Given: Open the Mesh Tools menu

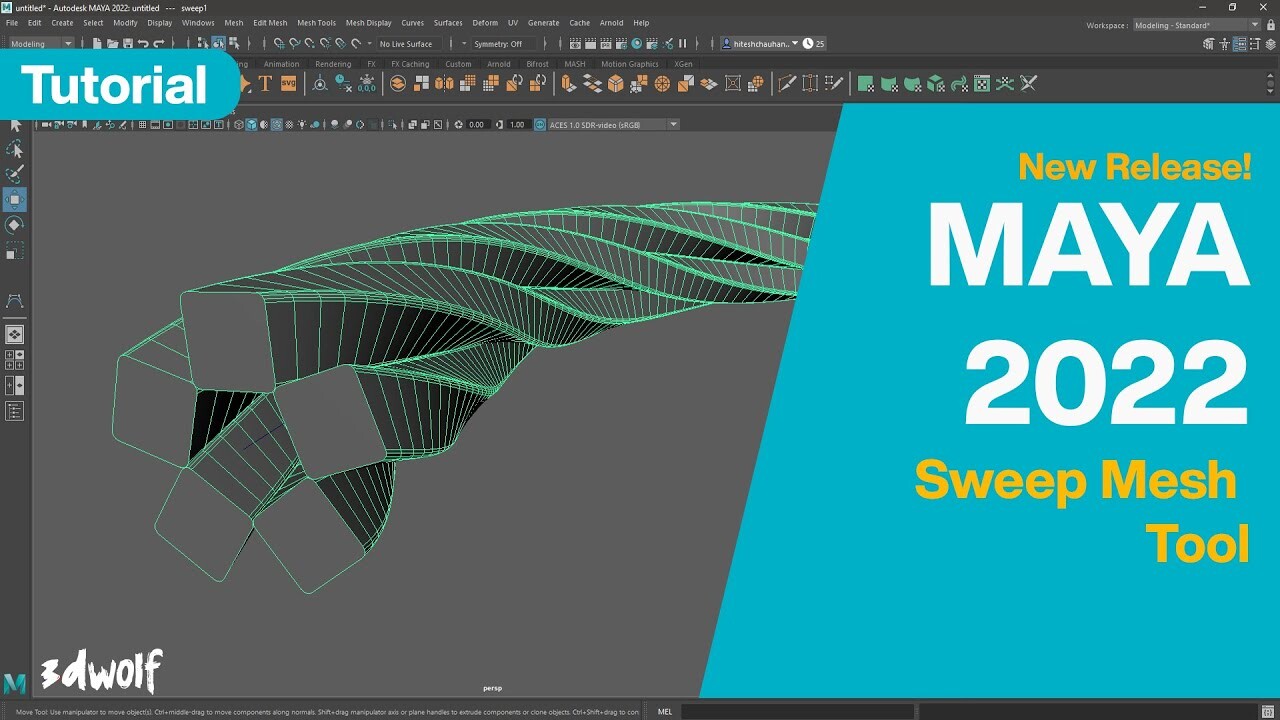Looking at the screenshot, I should 316,22.
